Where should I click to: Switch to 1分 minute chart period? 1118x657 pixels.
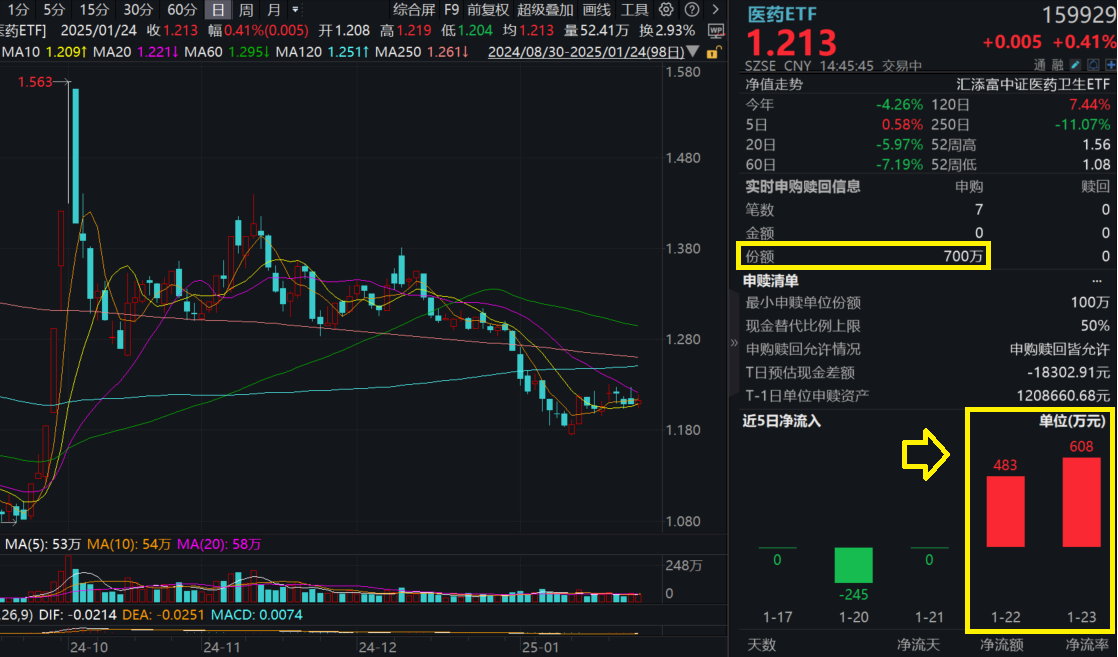pos(18,10)
